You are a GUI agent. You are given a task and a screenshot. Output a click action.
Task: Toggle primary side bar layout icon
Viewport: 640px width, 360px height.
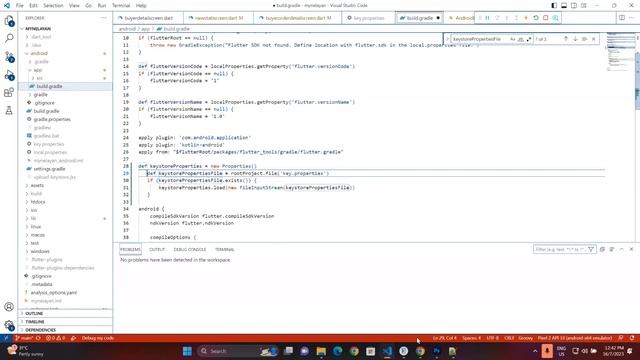click(554, 6)
